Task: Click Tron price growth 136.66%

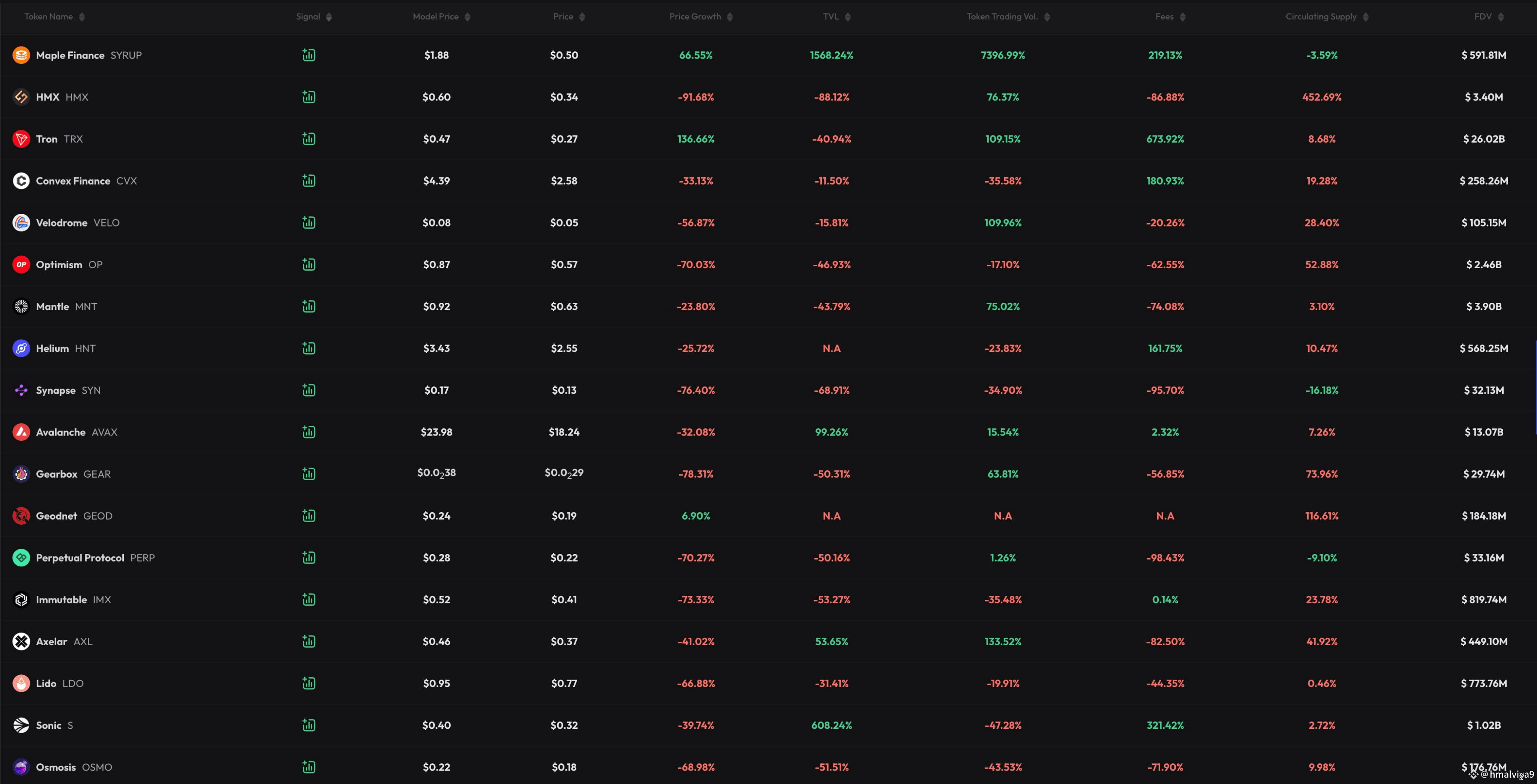Action: click(696, 139)
